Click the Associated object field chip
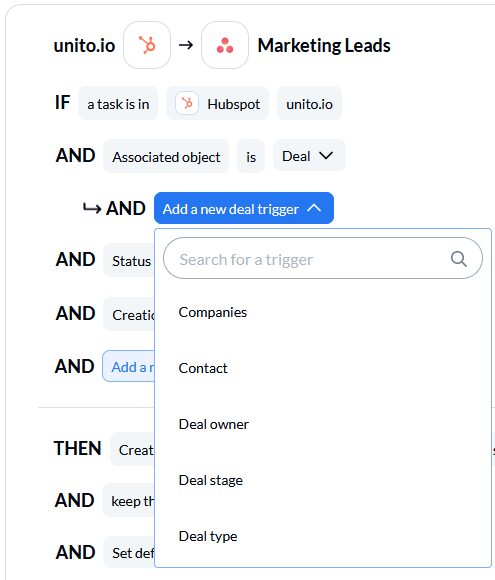 click(x=166, y=156)
